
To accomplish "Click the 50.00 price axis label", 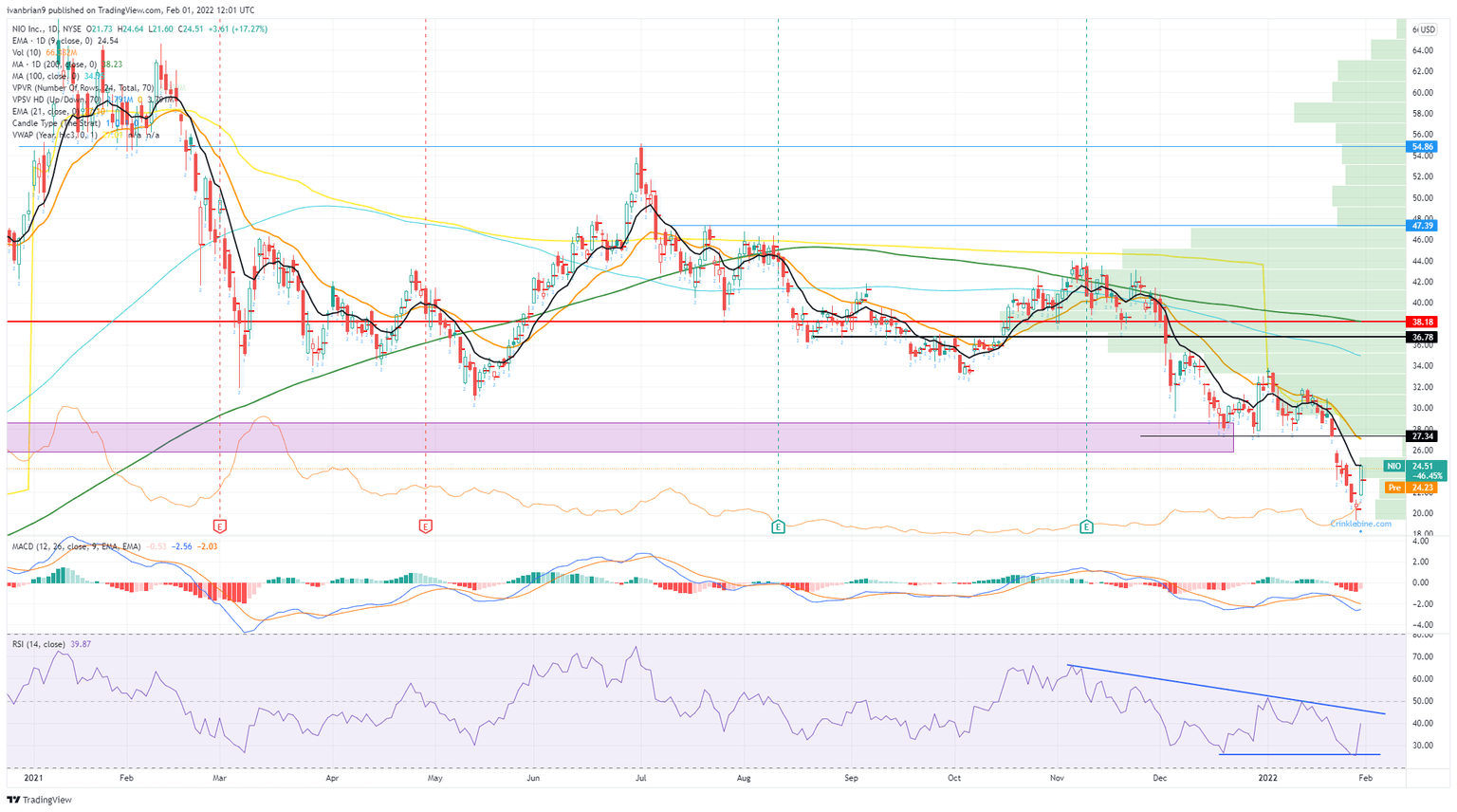I will [x=1422, y=198].
